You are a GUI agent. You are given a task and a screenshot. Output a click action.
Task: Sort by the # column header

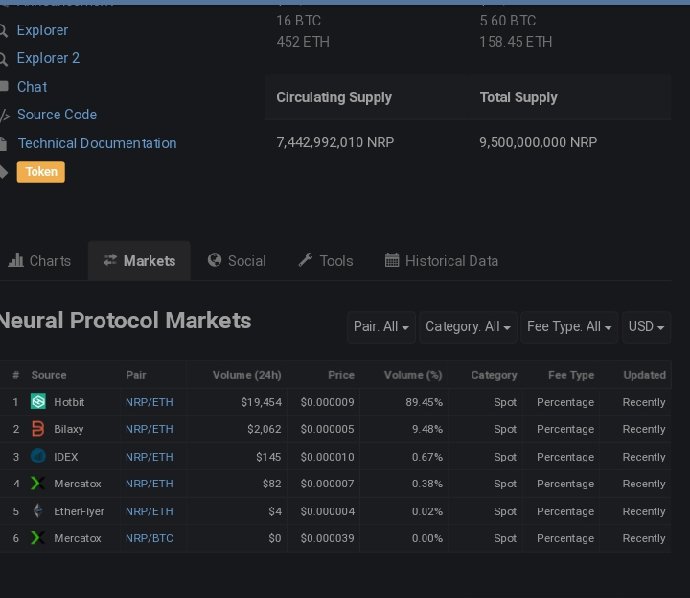coord(16,375)
